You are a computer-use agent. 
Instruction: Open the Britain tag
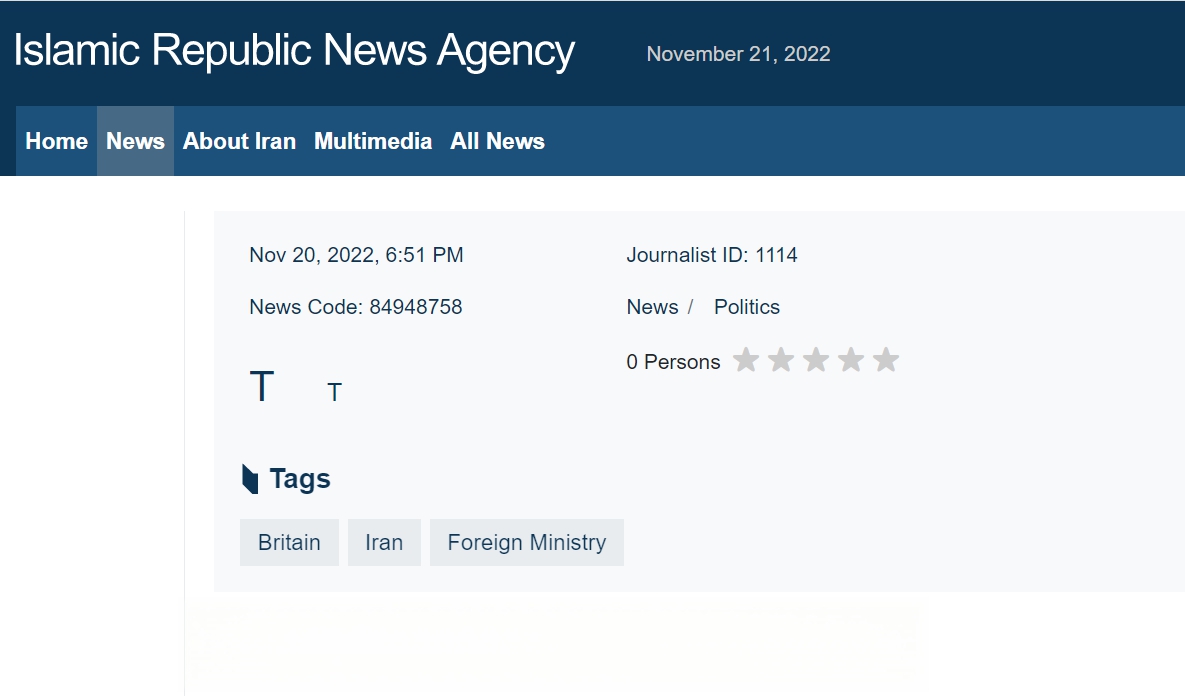coord(289,543)
